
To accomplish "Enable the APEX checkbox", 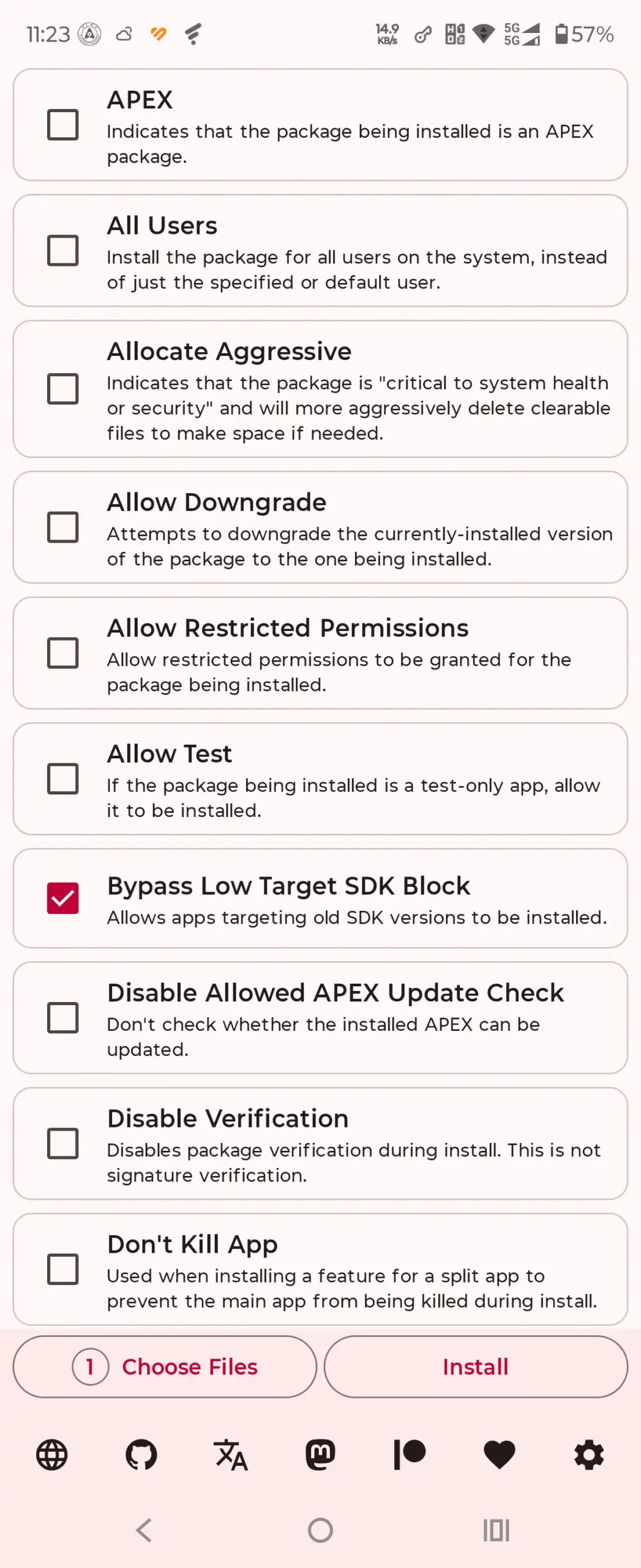I will tap(63, 125).
